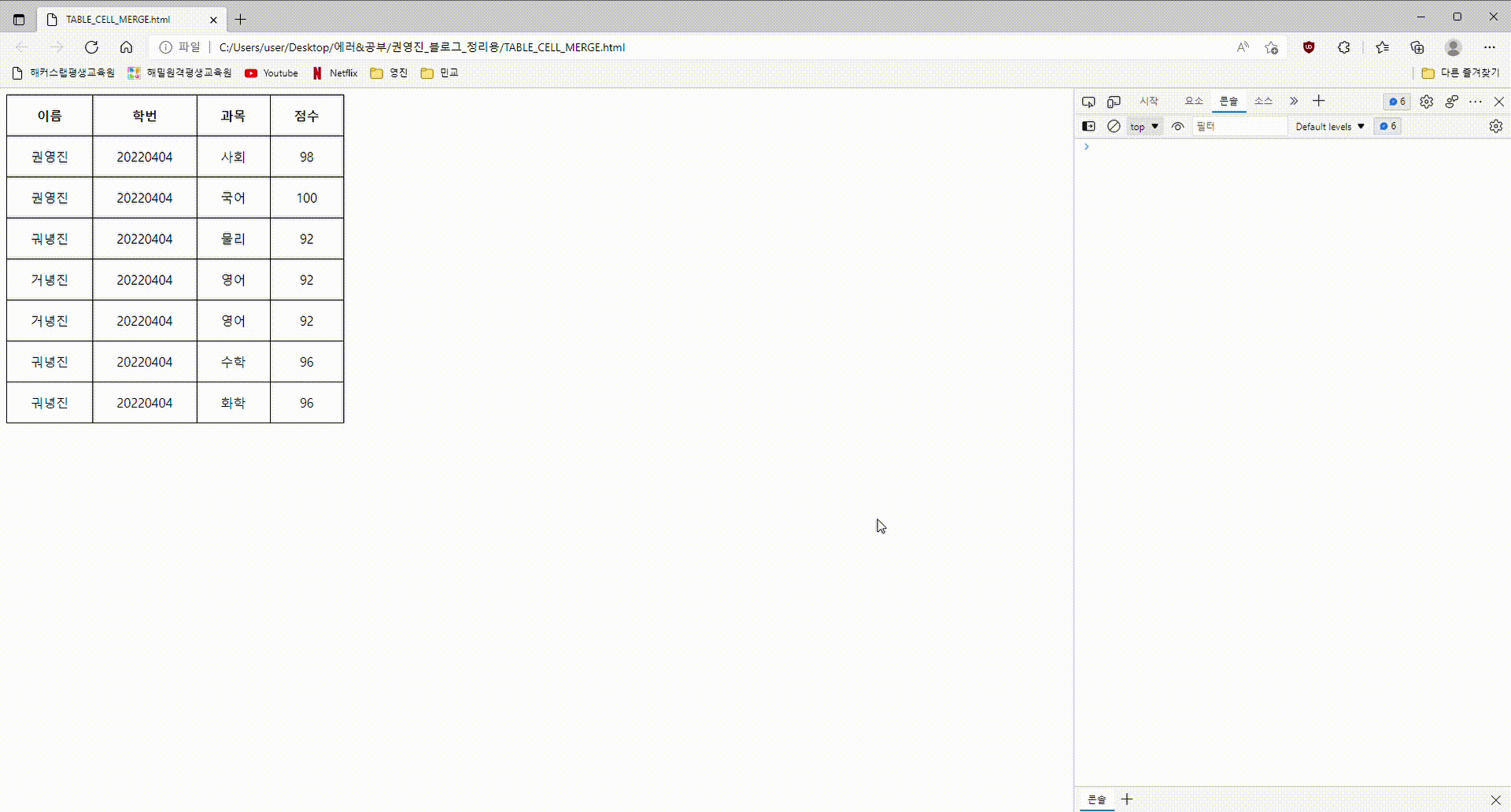
Task: Show more DevTools tabs chevron
Action: [1293, 101]
